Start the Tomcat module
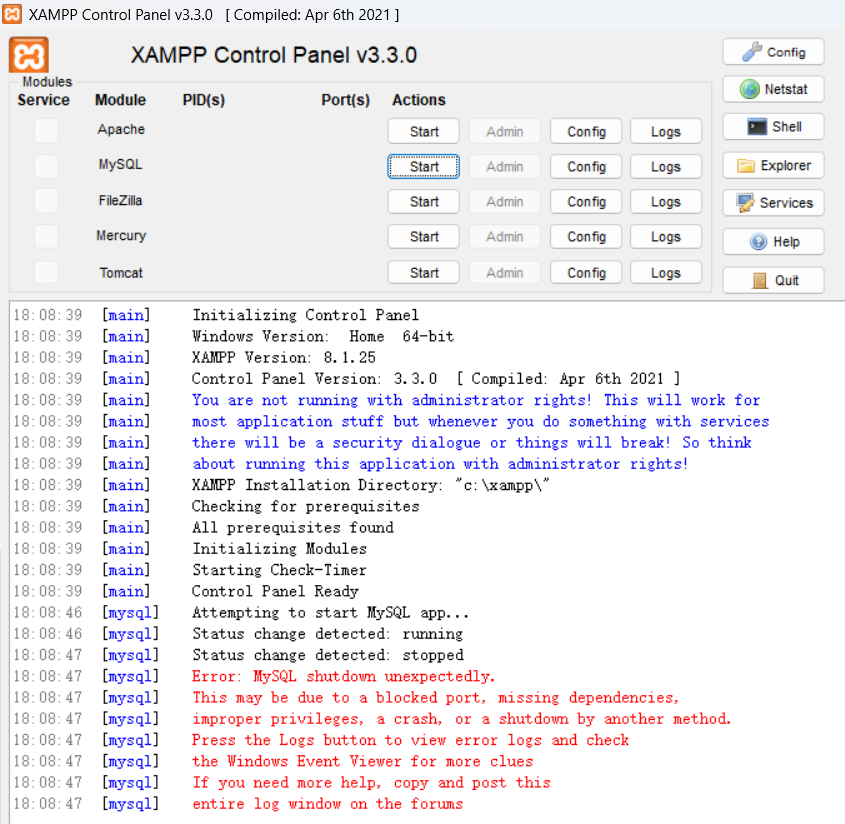The width and height of the screenshot is (845, 824). [x=424, y=273]
